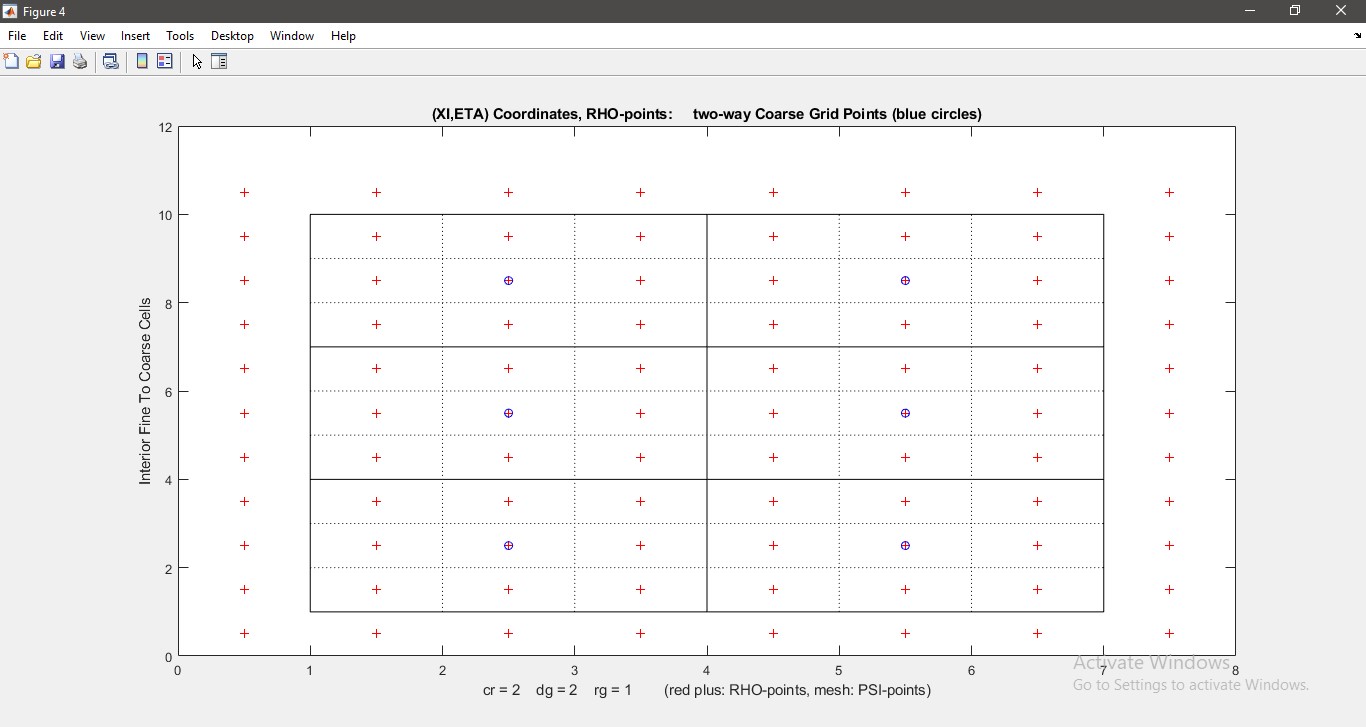
Task: Open the Help menu
Action: pyautogui.click(x=343, y=36)
